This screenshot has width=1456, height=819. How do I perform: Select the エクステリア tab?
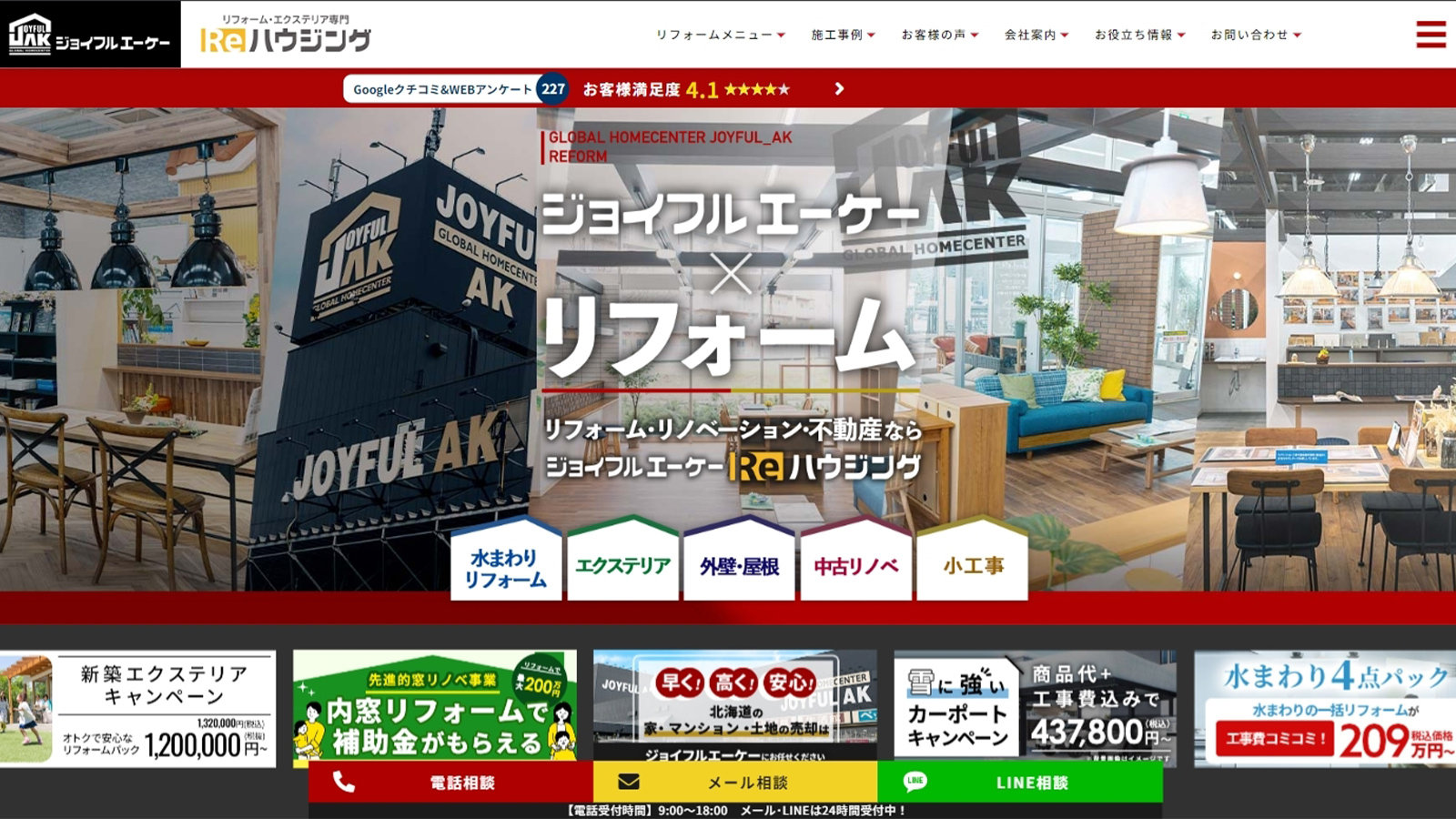(x=622, y=559)
